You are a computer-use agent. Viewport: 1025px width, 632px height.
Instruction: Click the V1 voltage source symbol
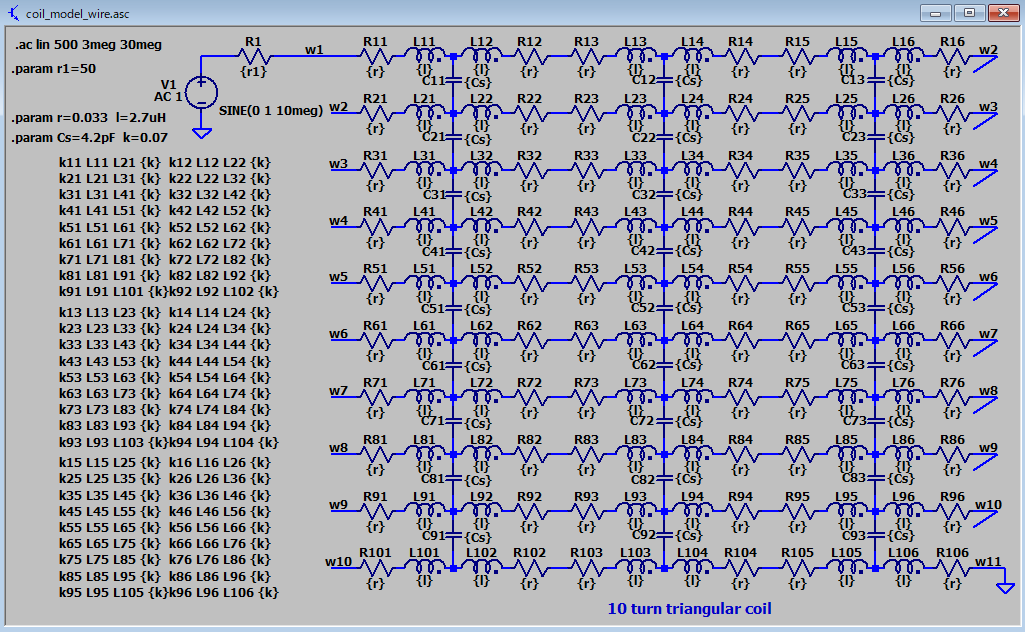pos(201,93)
